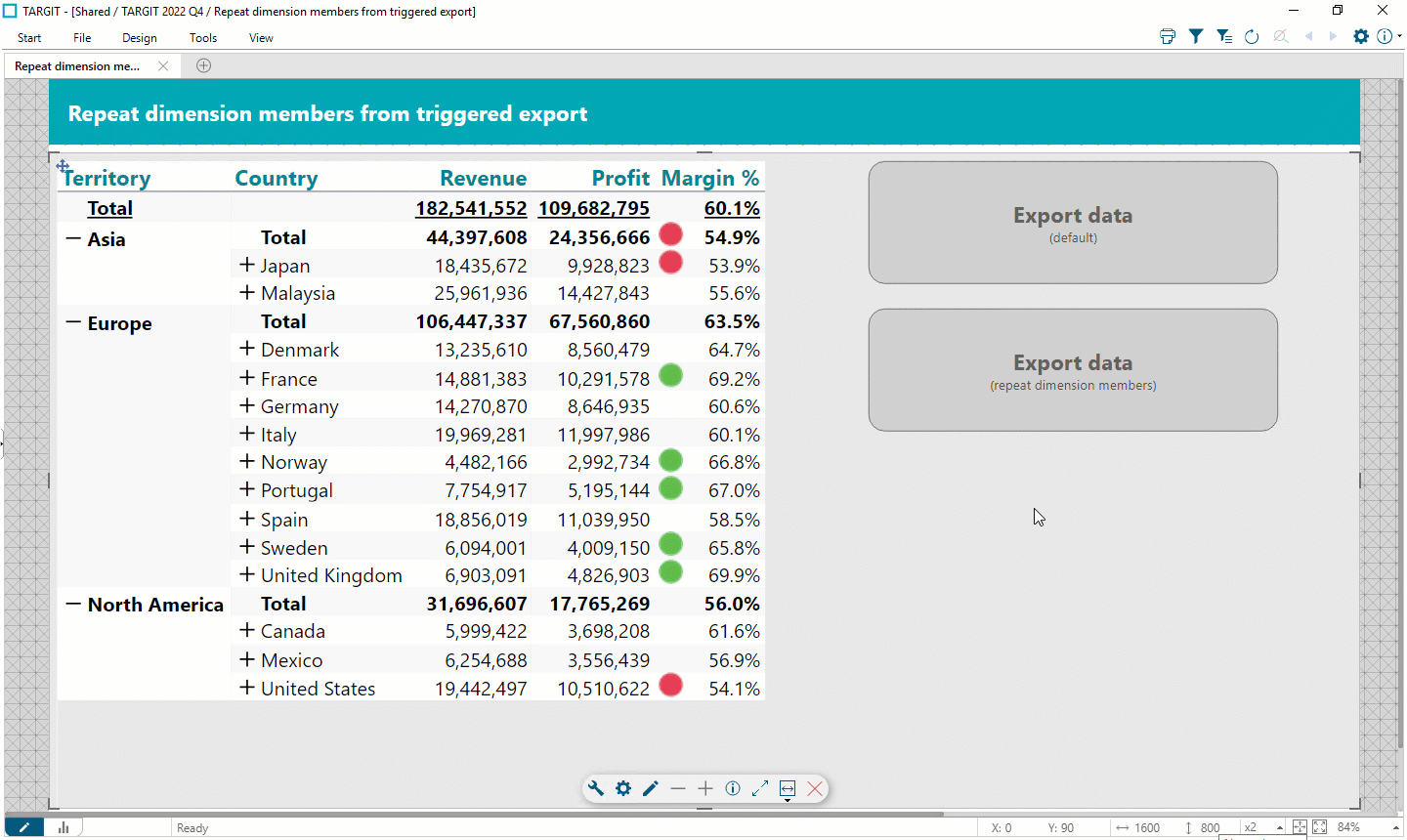Click the back navigation arrow
The height and width of the screenshot is (840, 1407).
tap(1308, 36)
